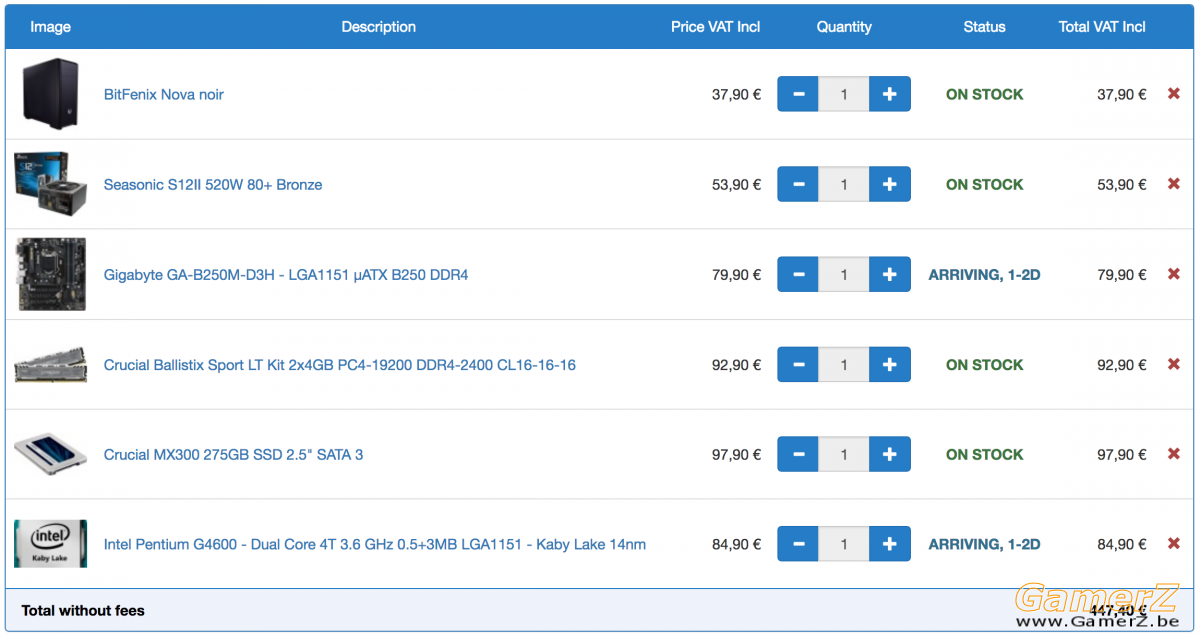Click ON STOCK status of Crucial Ballistix kit
This screenshot has width=1200, height=637.
tap(985, 364)
